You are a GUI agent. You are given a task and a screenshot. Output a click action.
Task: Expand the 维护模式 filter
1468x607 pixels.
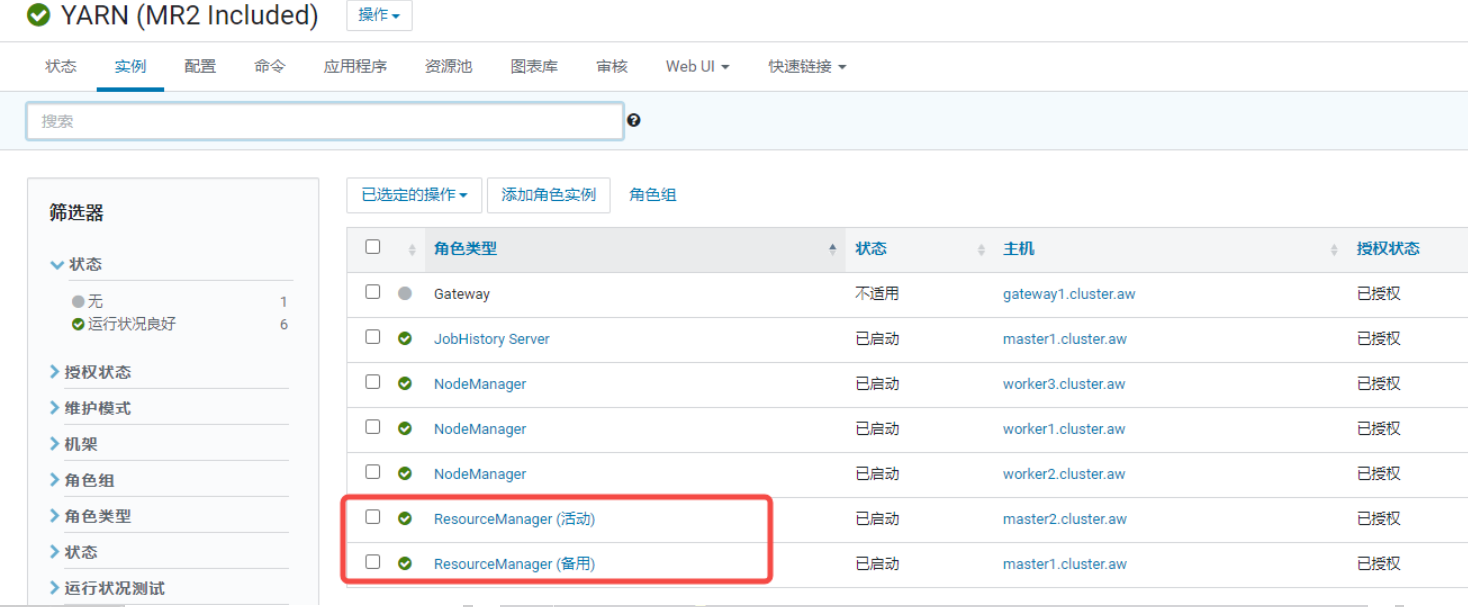[90, 408]
